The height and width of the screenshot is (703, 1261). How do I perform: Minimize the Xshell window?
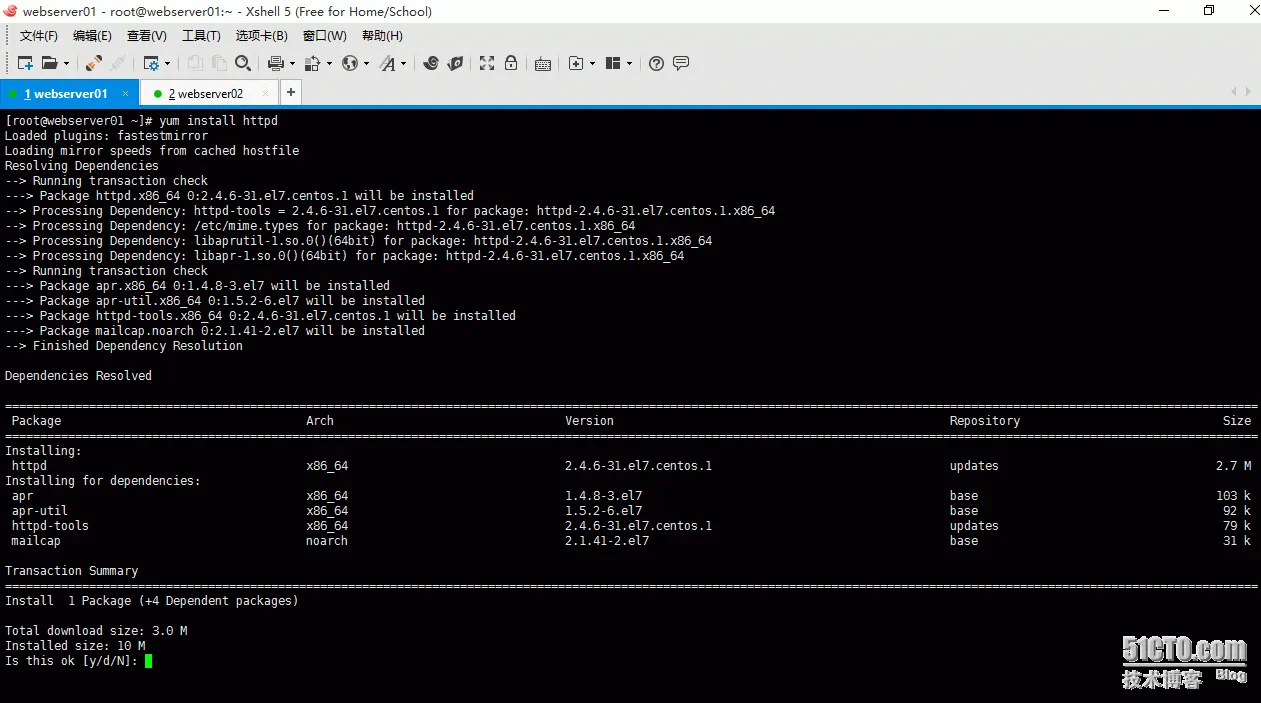[1163, 11]
